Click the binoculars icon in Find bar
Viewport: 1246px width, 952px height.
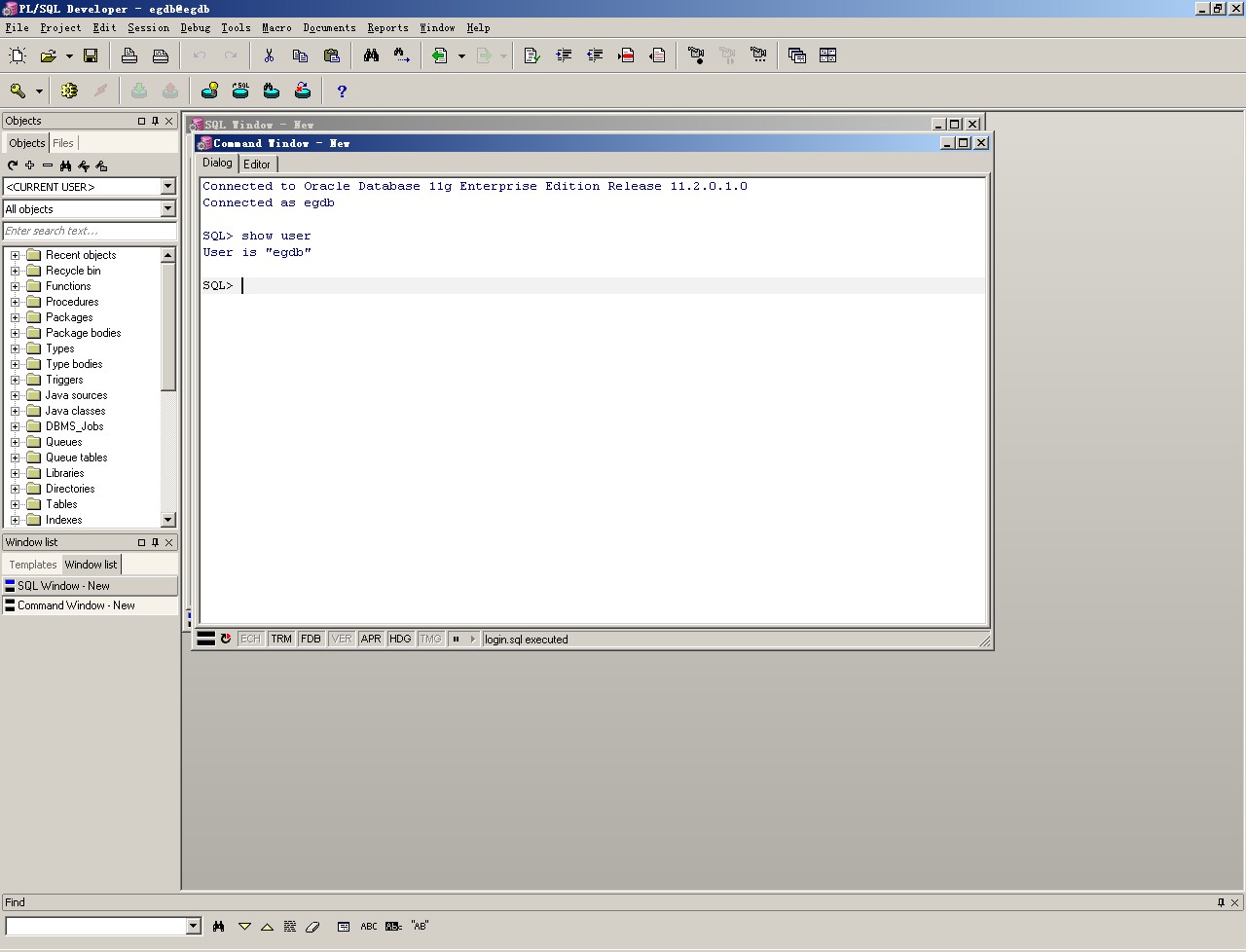tap(218, 927)
